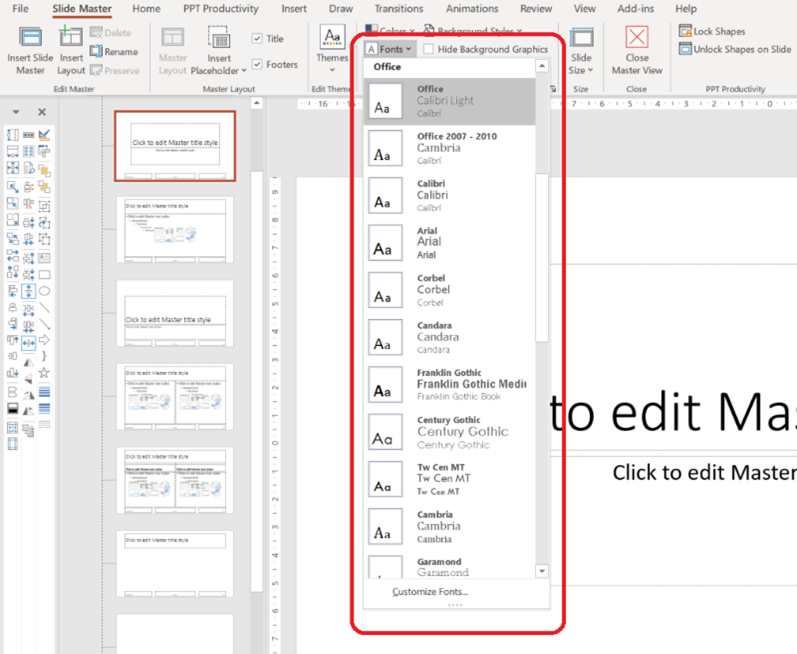The image size is (797, 654).
Task: Select the oval shape tool in side toolbar
Action: click(45, 291)
